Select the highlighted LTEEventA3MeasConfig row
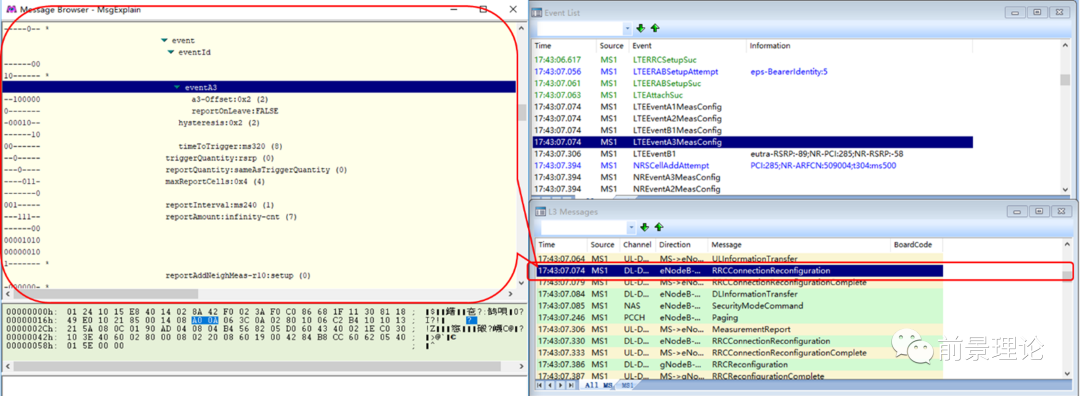The width and height of the screenshot is (1080, 396). tap(753, 142)
